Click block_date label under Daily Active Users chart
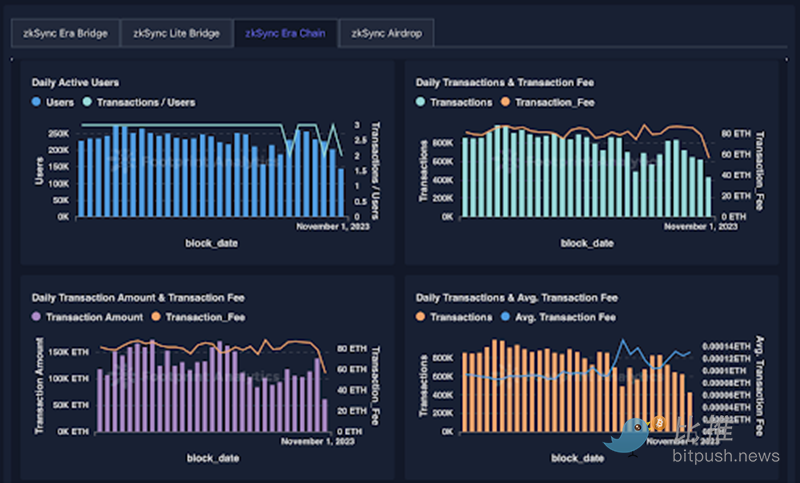 coord(211,243)
